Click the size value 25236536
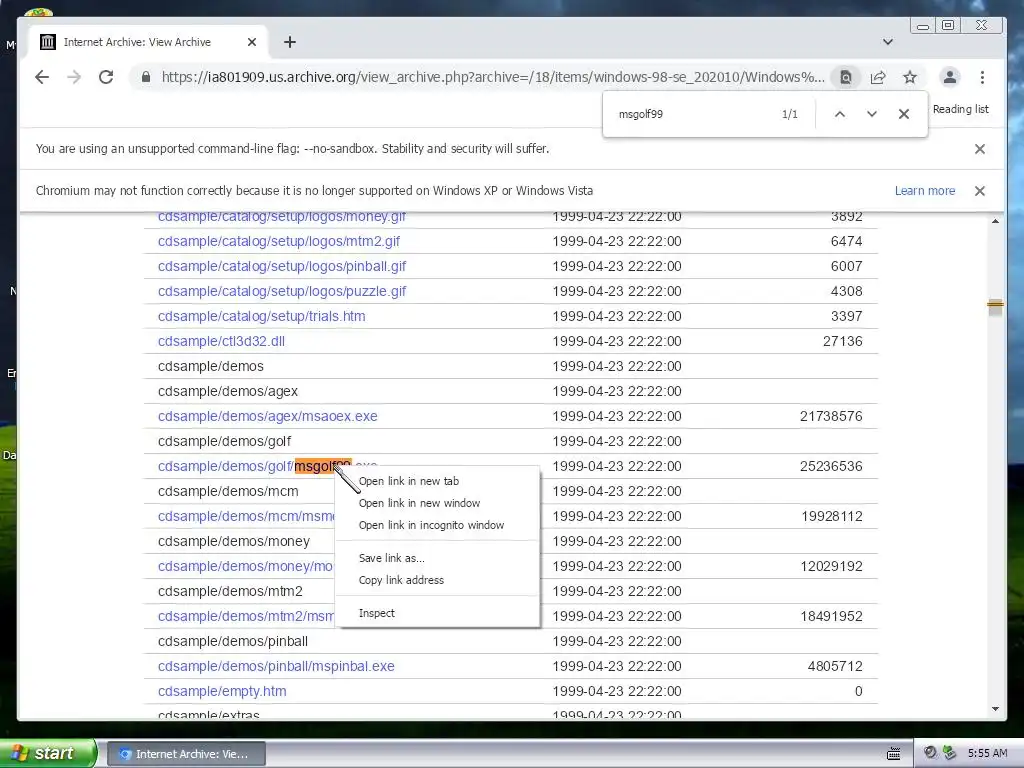The image size is (1024, 768). tap(831, 466)
